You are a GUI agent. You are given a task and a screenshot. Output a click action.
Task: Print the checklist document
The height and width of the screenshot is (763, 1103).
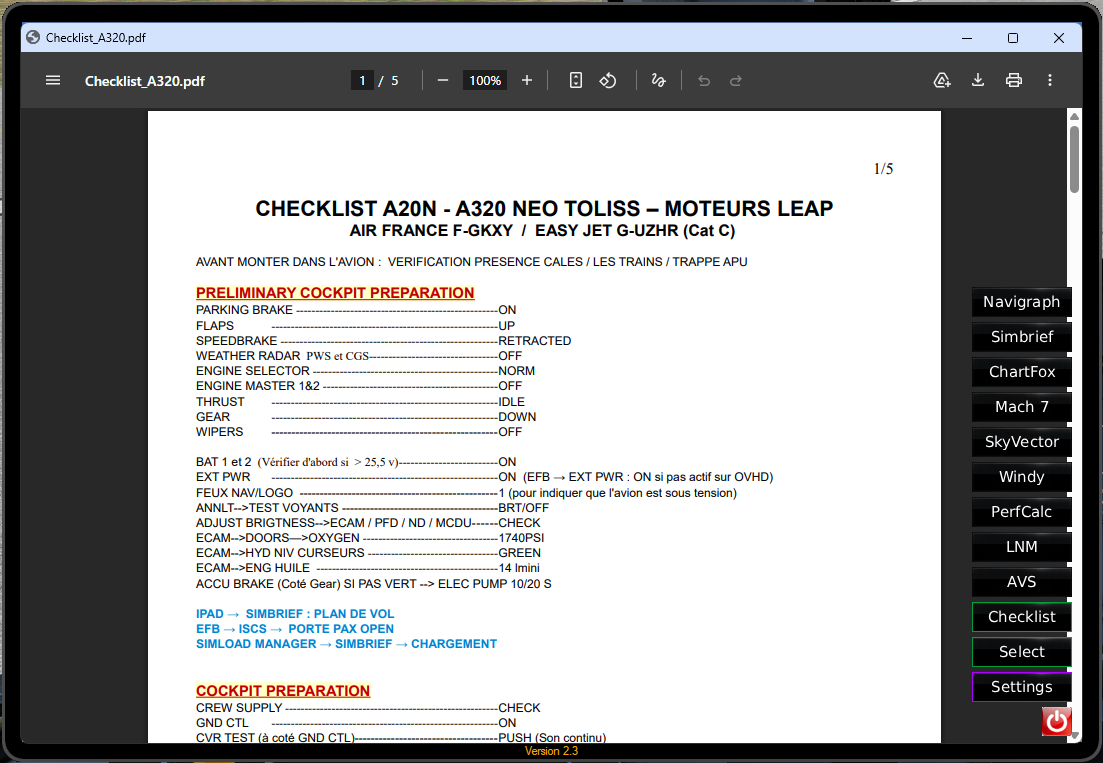pyautogui.click(x=1014, y=80)
